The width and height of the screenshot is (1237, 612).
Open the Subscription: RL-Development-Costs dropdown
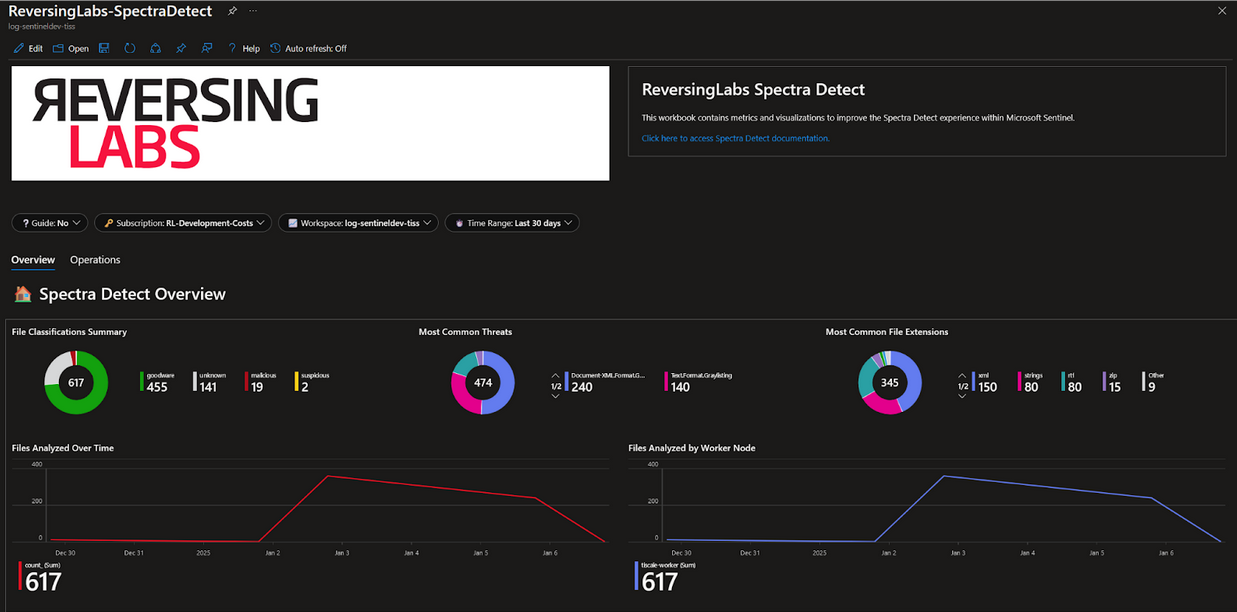pos(183,223)
